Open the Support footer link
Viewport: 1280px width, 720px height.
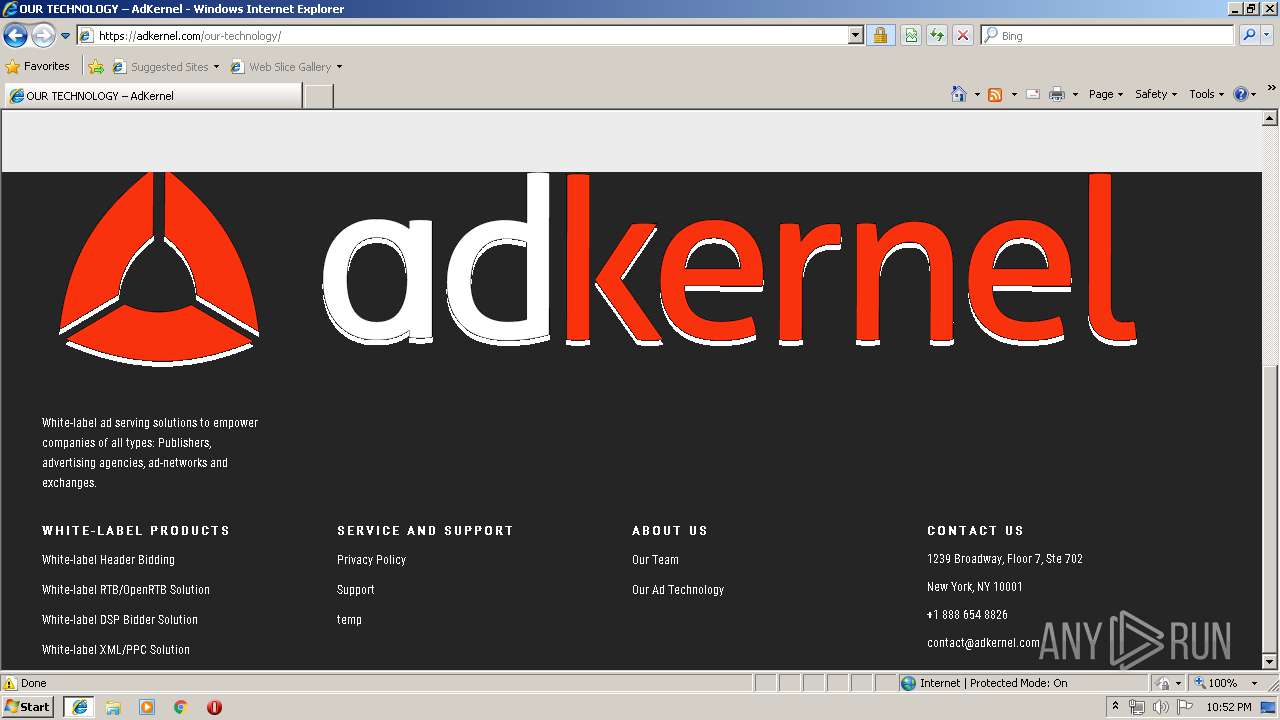click(x=356, y=590)
